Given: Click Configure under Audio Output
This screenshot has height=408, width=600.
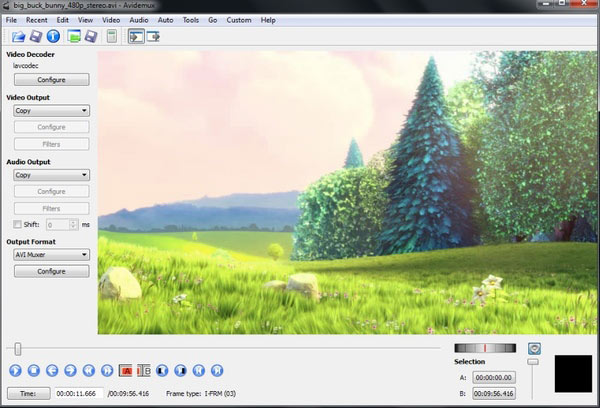Looking at the screenshot, I should coord(52,191).
